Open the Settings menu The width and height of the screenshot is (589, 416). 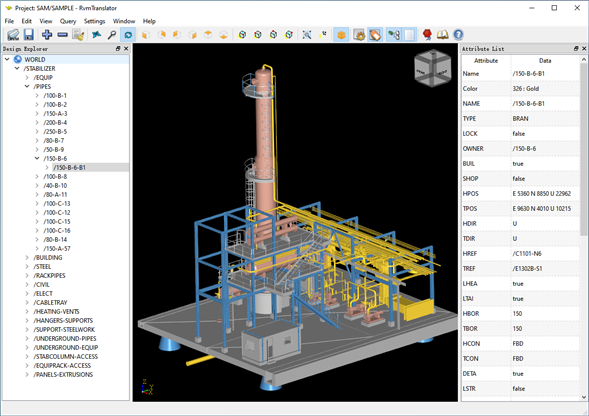coord(94,21)
